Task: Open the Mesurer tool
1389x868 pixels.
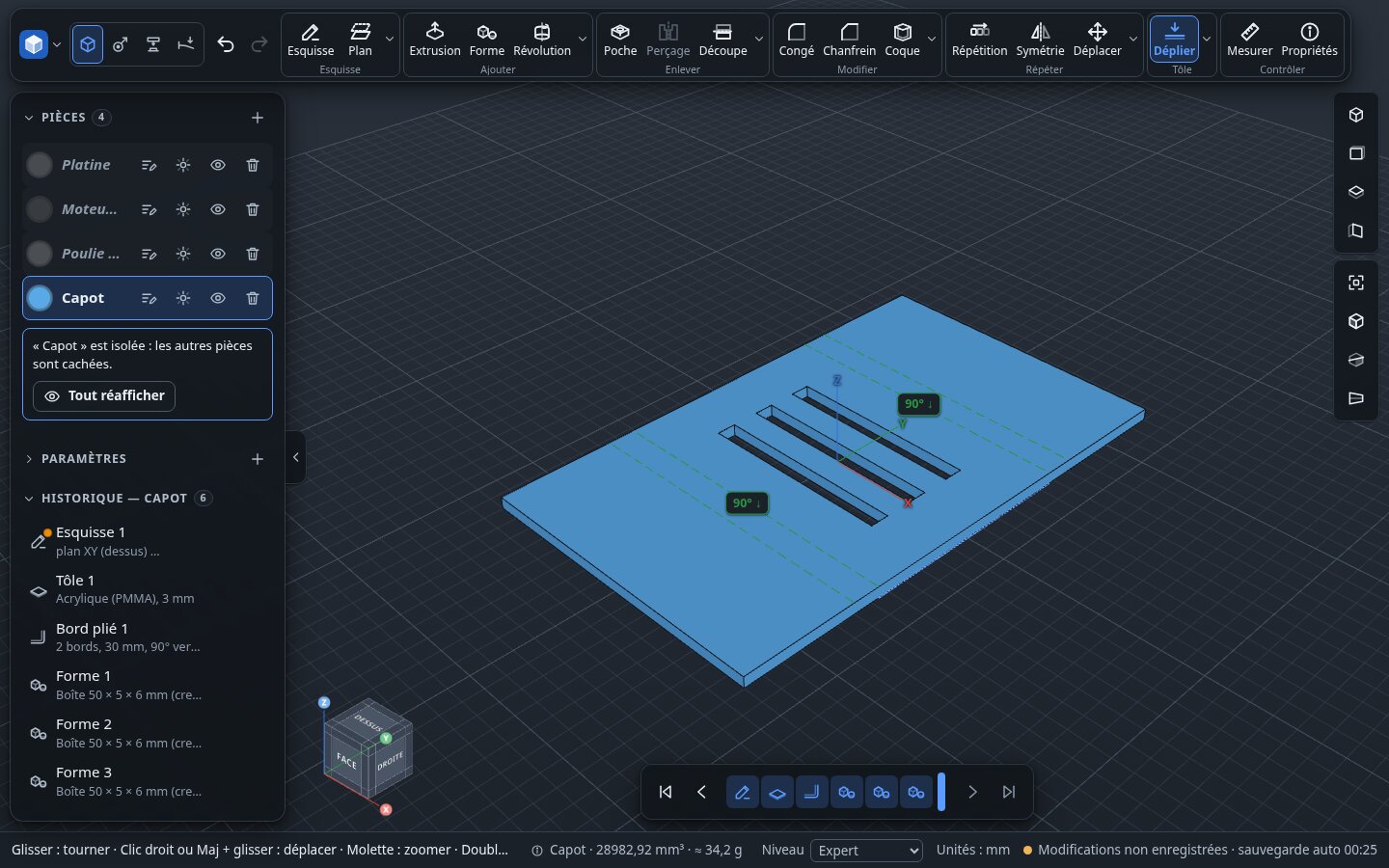Action: pos(1249,40)
